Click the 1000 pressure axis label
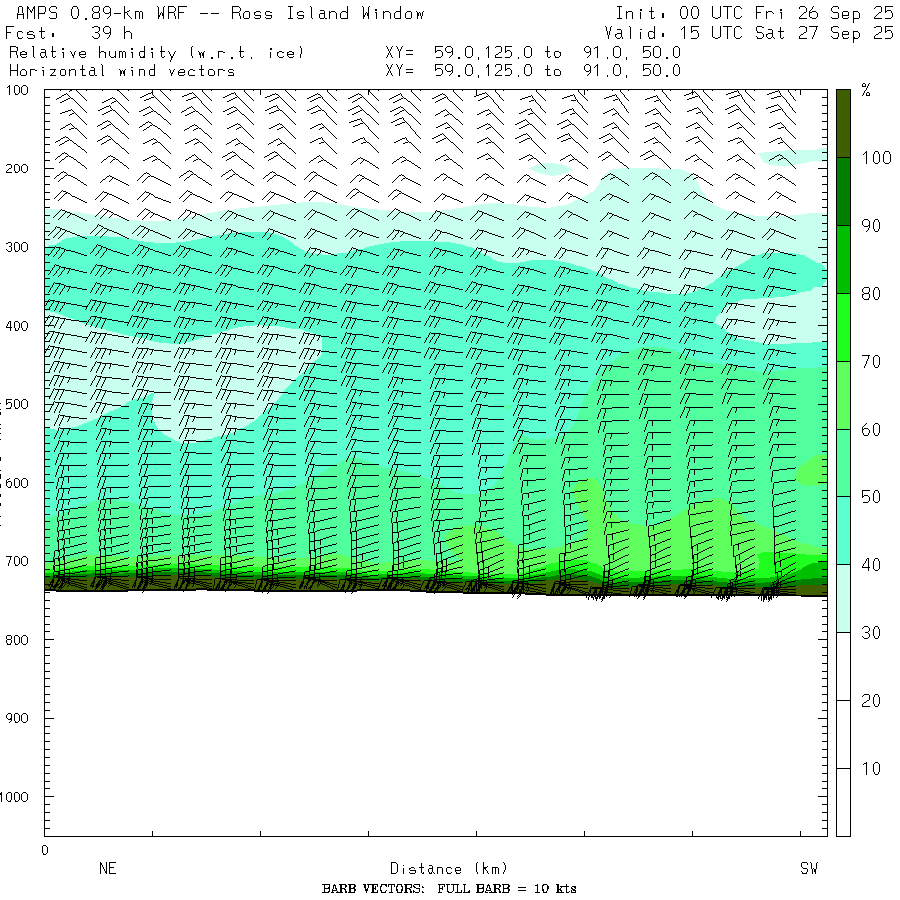 point(14,797)
